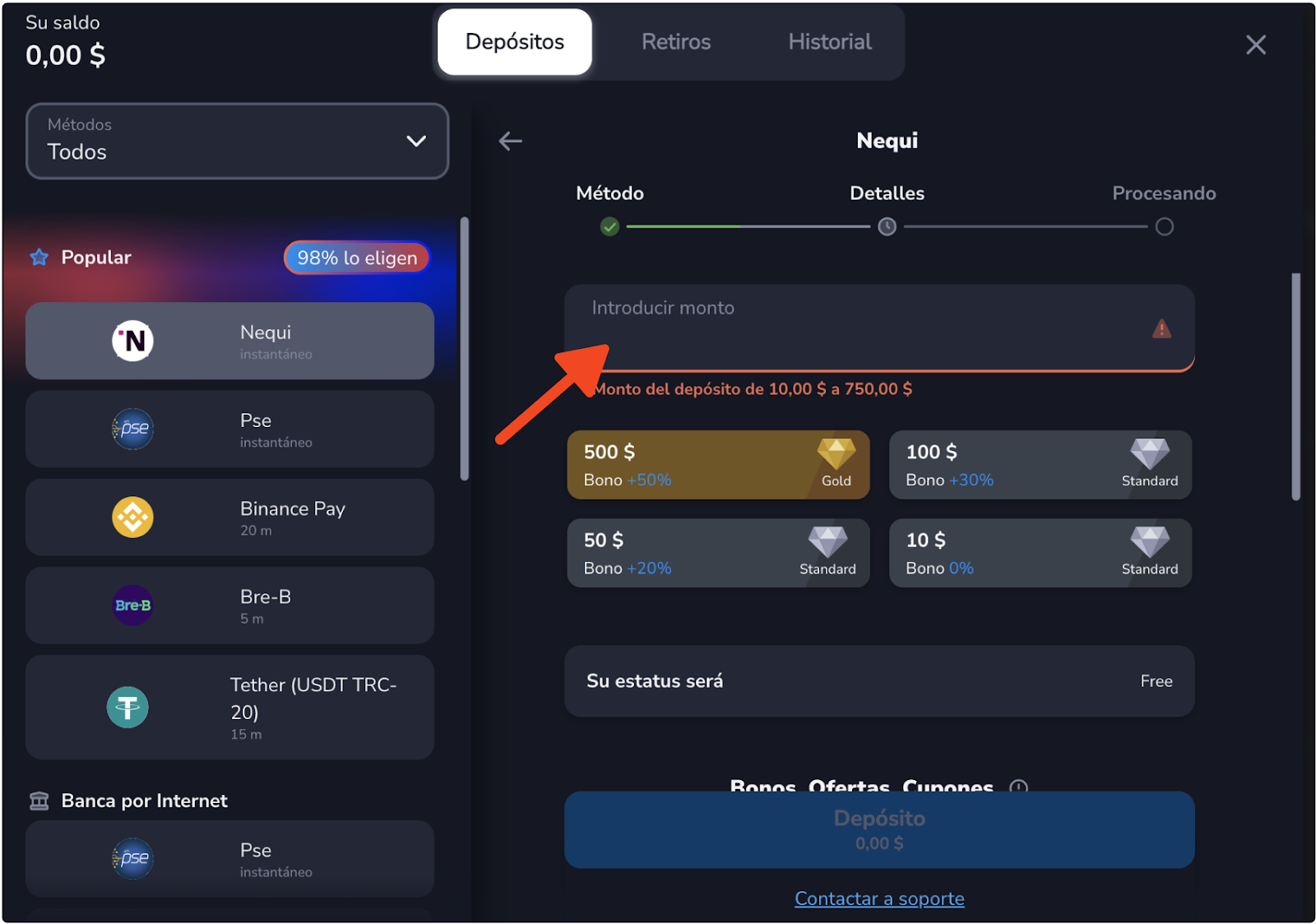The width and height of the screenshot is (1316, 924).
Task: Click the Nequi logo icon
Action: (x=132, y=341)
